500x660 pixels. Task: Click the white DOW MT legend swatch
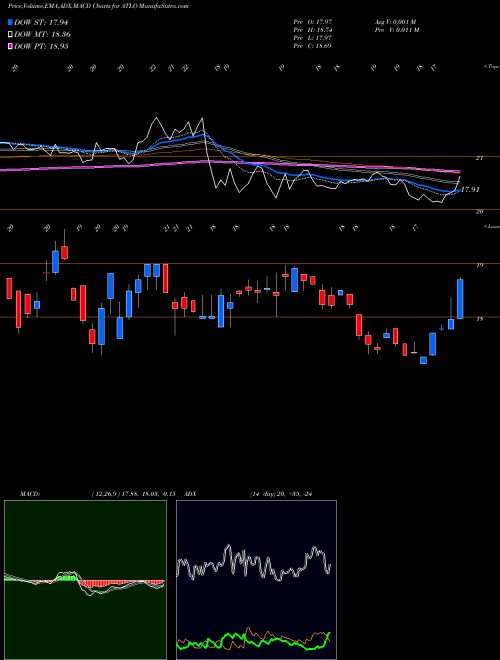(11, 35)
